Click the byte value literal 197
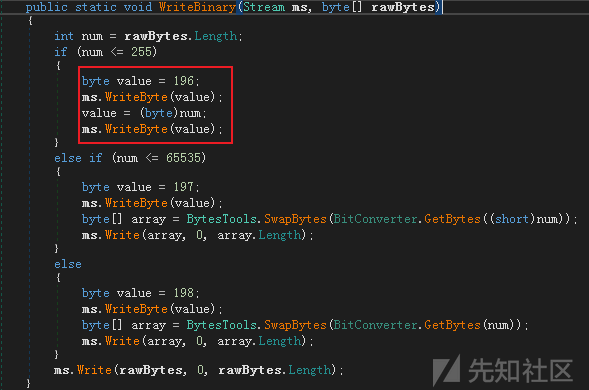The image size is (589, 390). [184, 187]
